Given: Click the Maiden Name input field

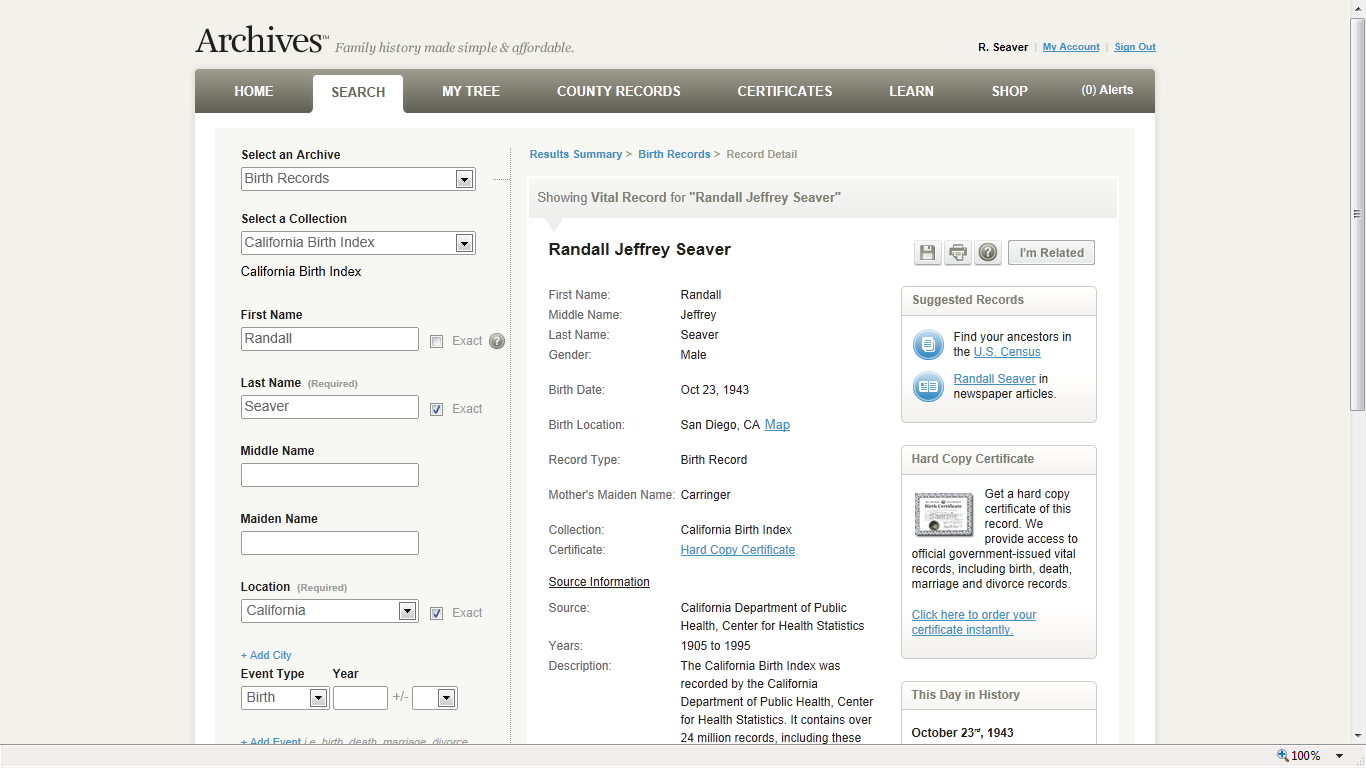Looking at the screenshot, I should (x=330, y=543).
